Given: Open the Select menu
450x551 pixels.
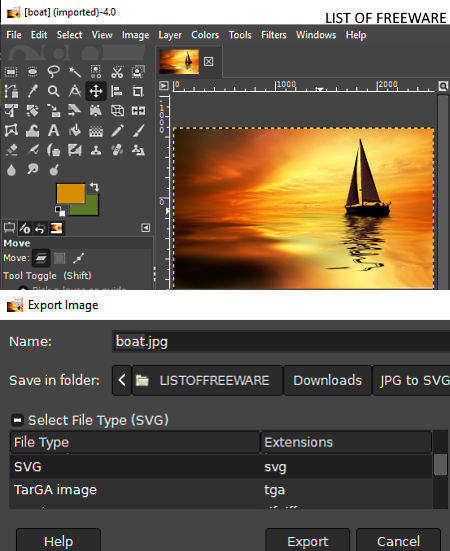Looking at the screenshot, I should point(70,35).
